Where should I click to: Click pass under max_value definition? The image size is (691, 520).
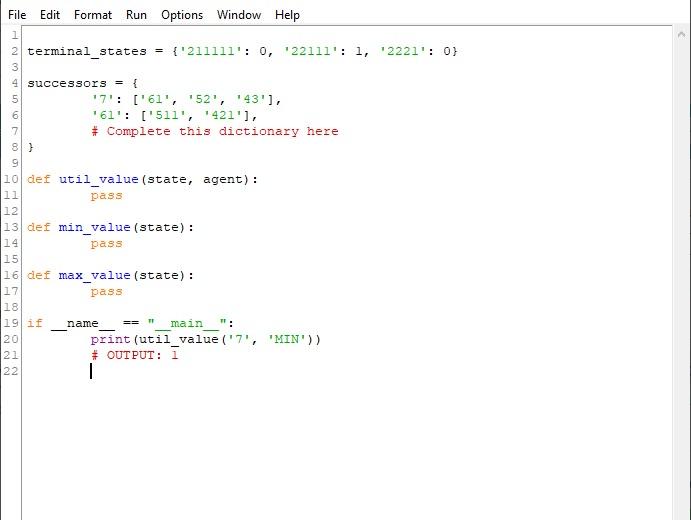click(107, 292)
